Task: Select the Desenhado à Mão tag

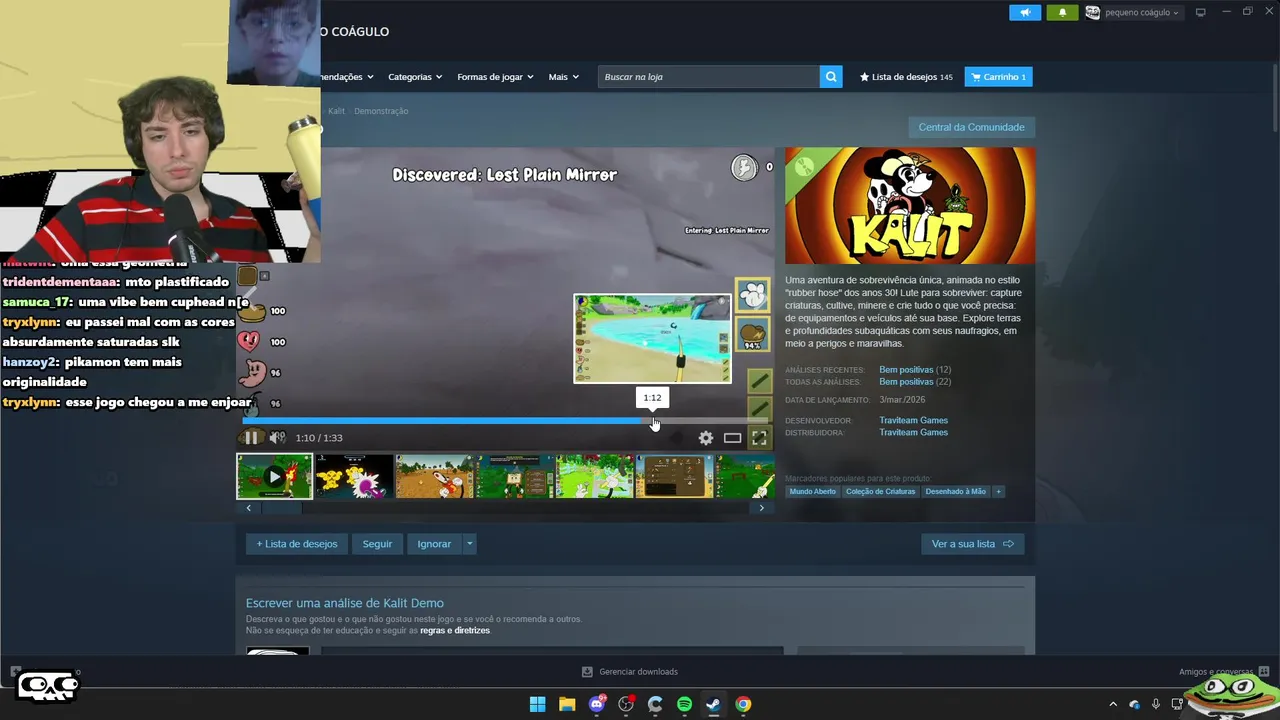Action: [955, 491]
